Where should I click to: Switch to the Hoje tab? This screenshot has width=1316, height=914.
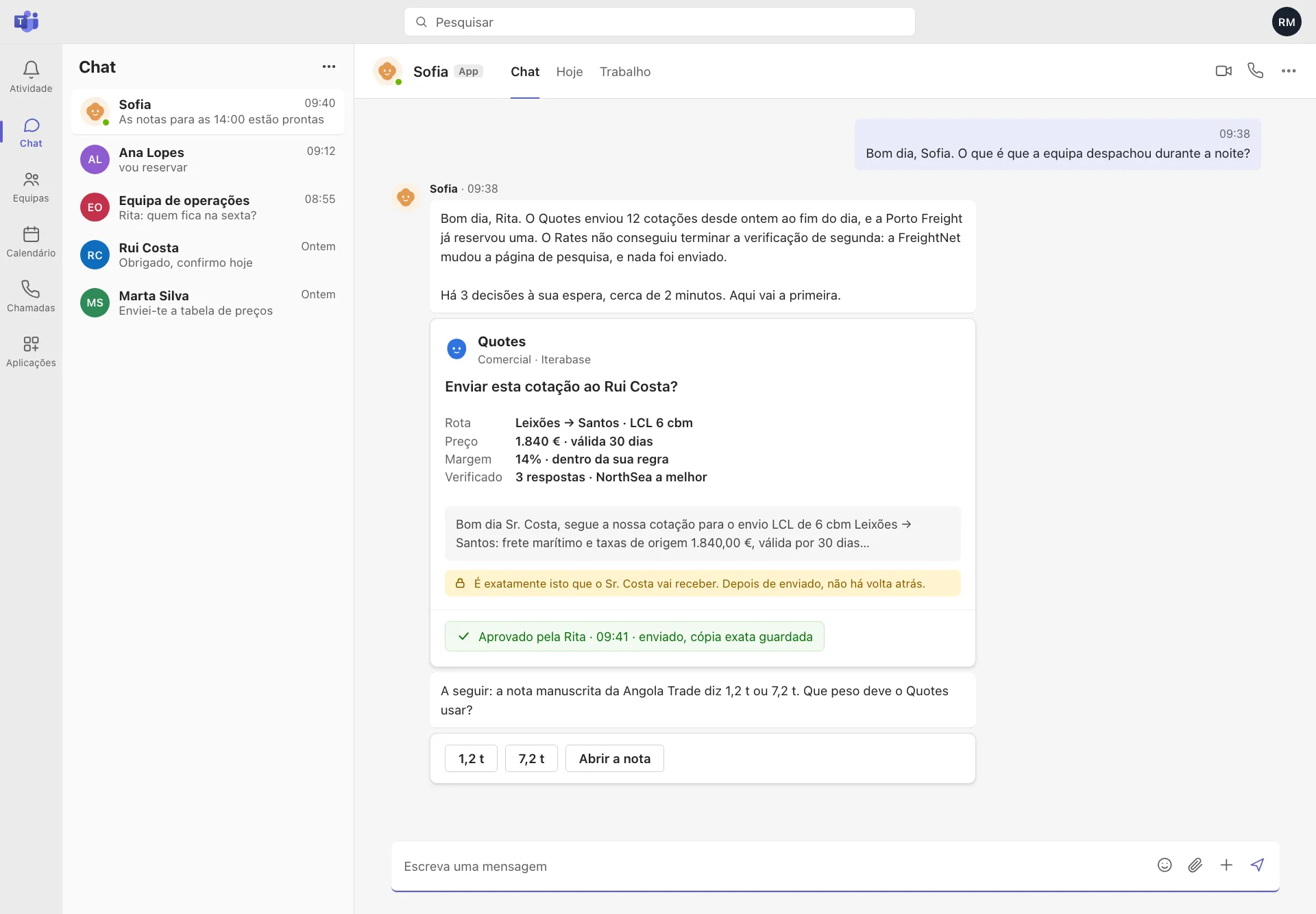tap(570, 71)
